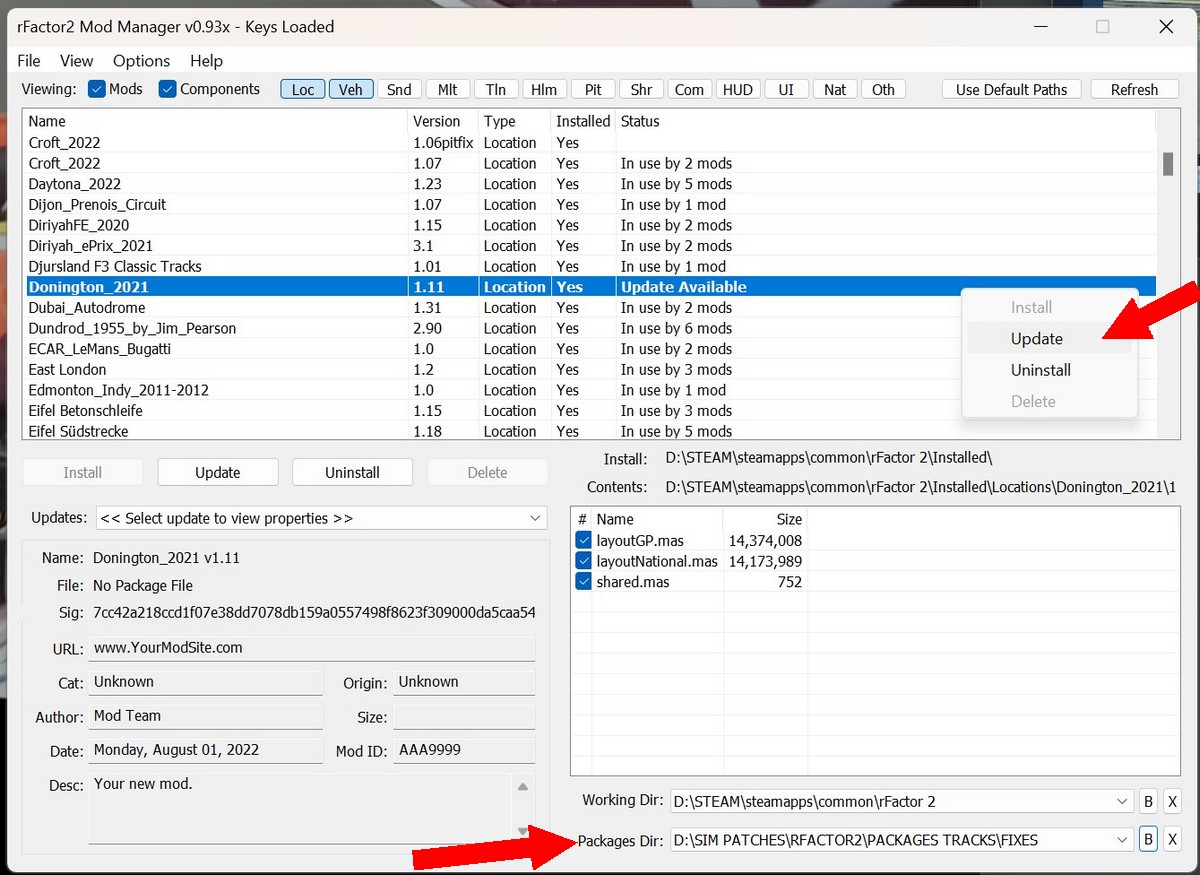
Task: Sort the contents list by Size column
Action: (765, 519)
